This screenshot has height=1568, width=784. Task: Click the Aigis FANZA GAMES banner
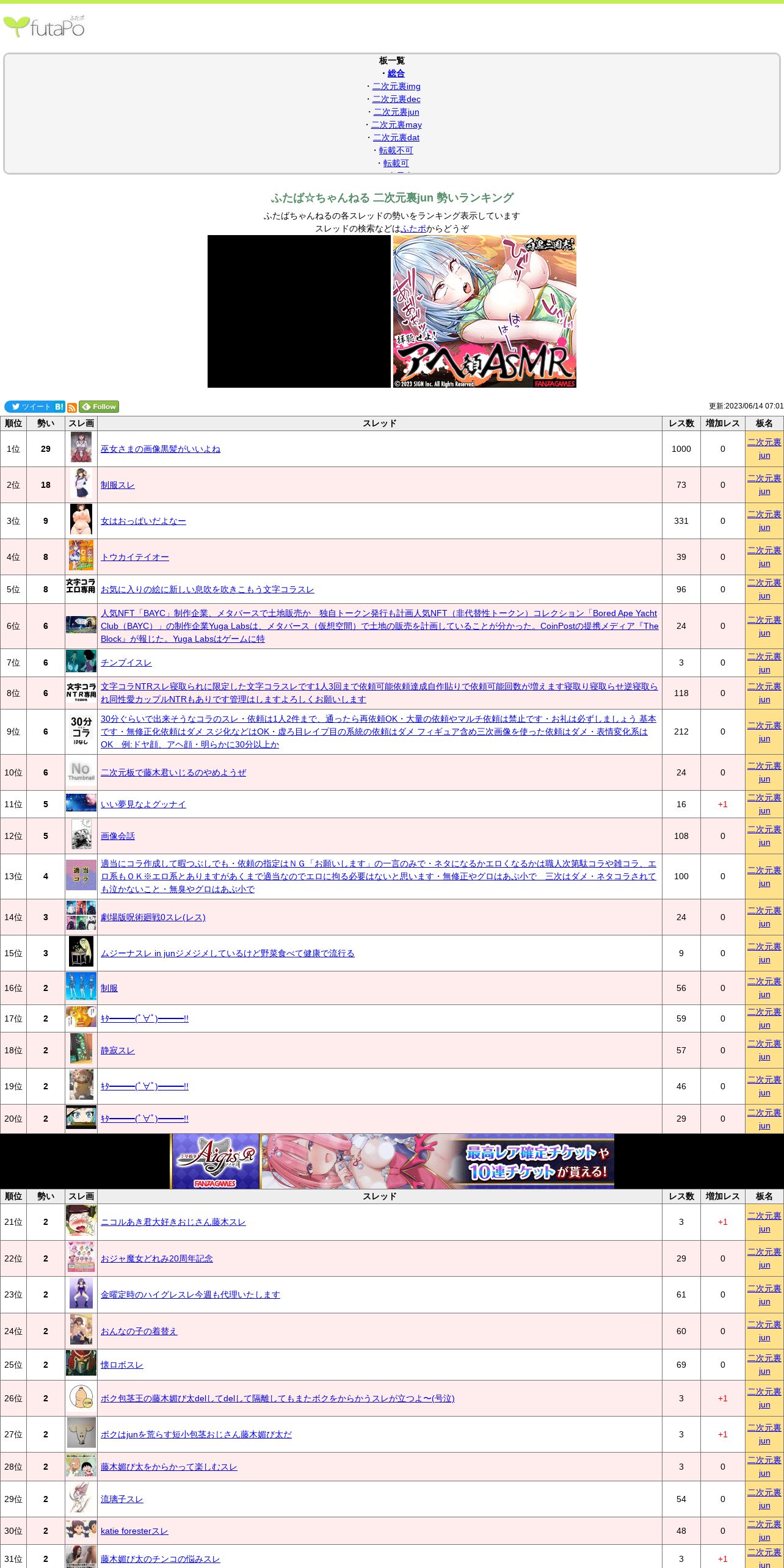(x=392, y=1161)
